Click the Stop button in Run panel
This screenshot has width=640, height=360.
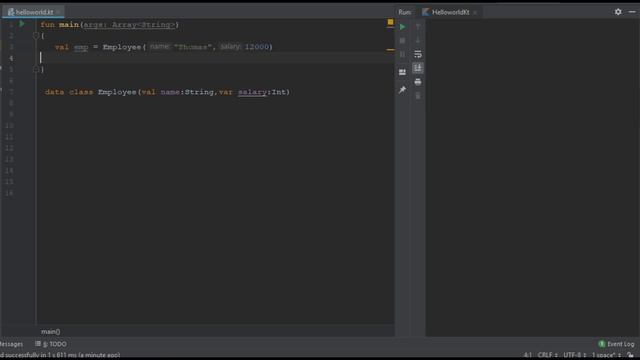click(x=402, y=40)
